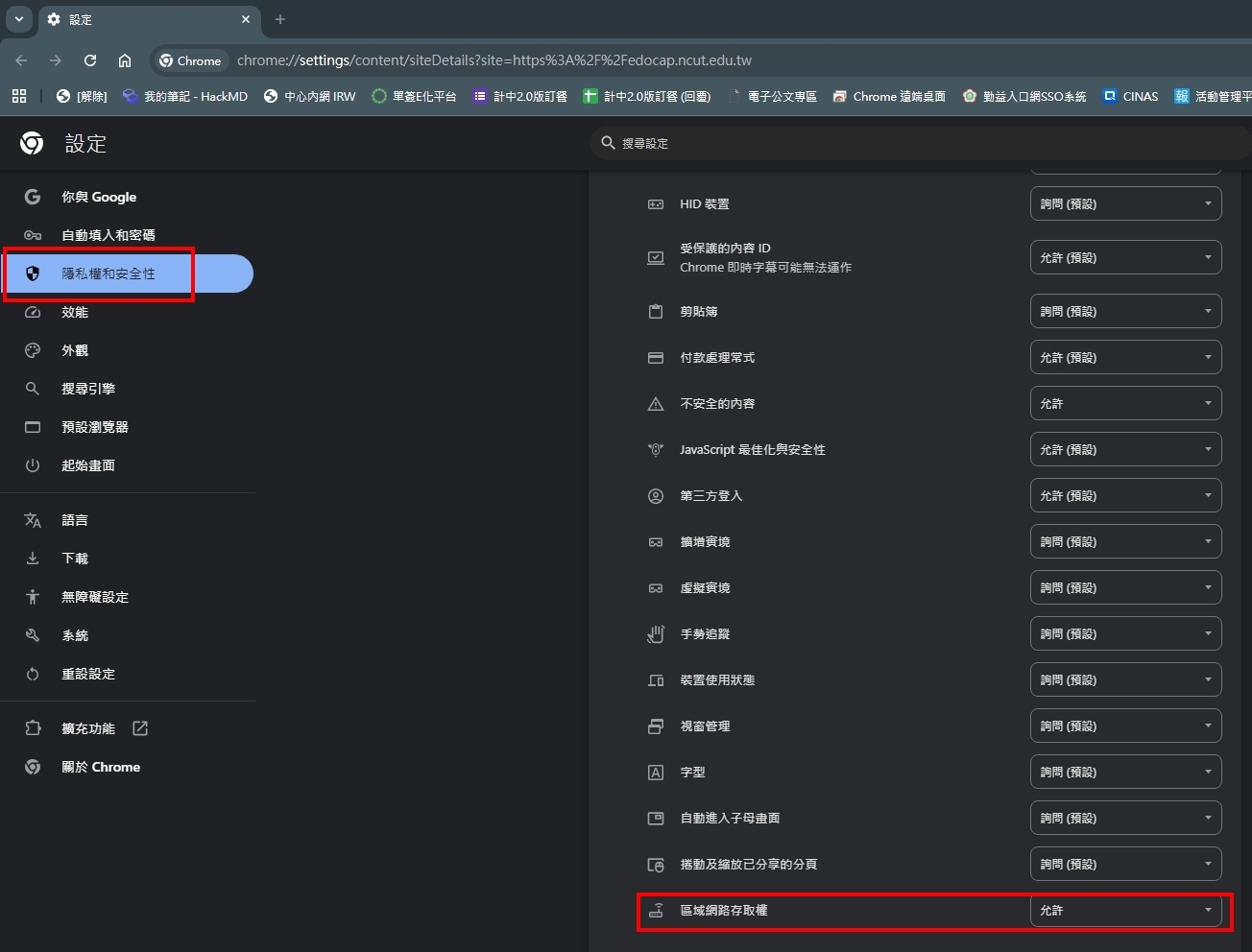This screenshot has width=1252, height=952.
Task: Open the Chrome 遠端桌面 bookmark
Action: (x=889, y=96)
